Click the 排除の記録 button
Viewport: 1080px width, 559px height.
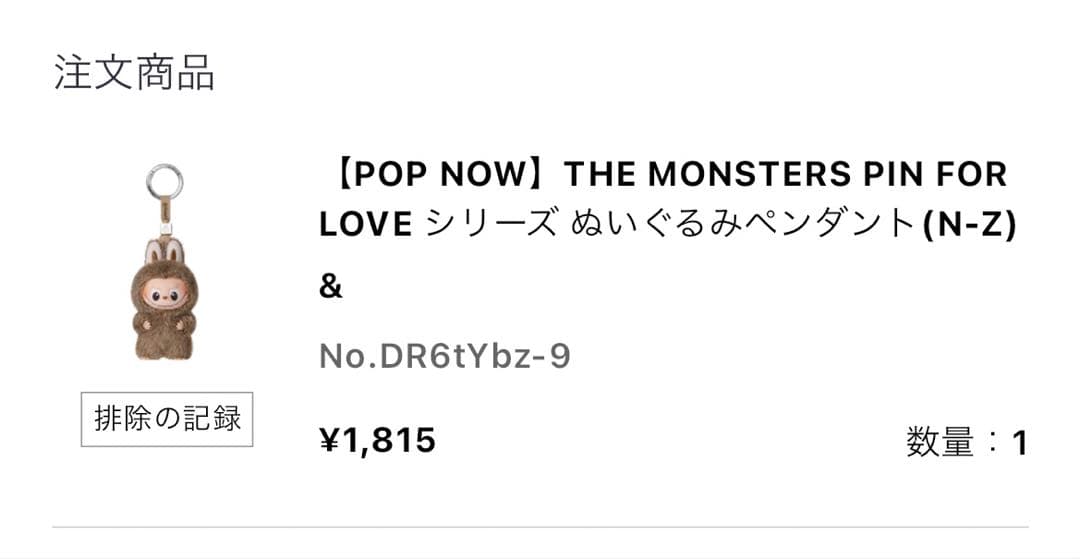coord(167,418)
